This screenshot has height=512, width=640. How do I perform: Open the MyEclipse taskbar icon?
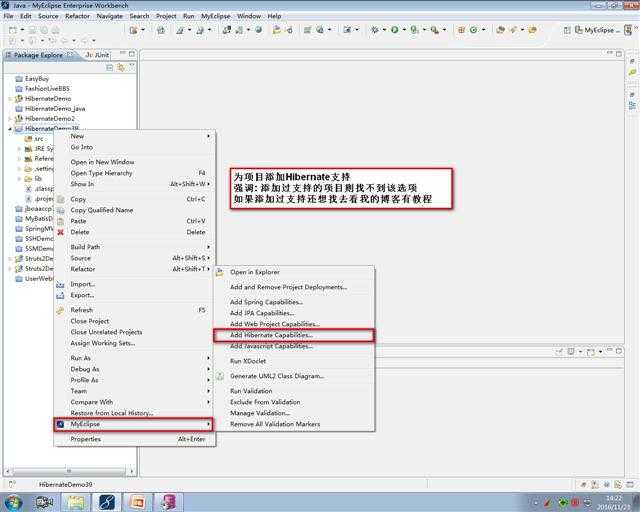click(107, 502)
